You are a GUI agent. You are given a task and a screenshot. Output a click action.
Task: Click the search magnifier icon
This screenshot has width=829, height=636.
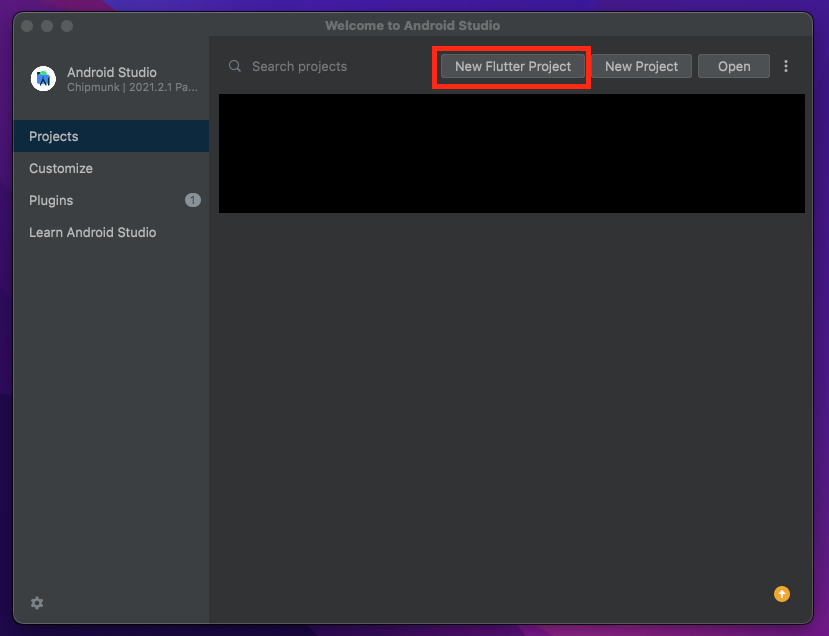pyautogui.click(x=235, y=66)
